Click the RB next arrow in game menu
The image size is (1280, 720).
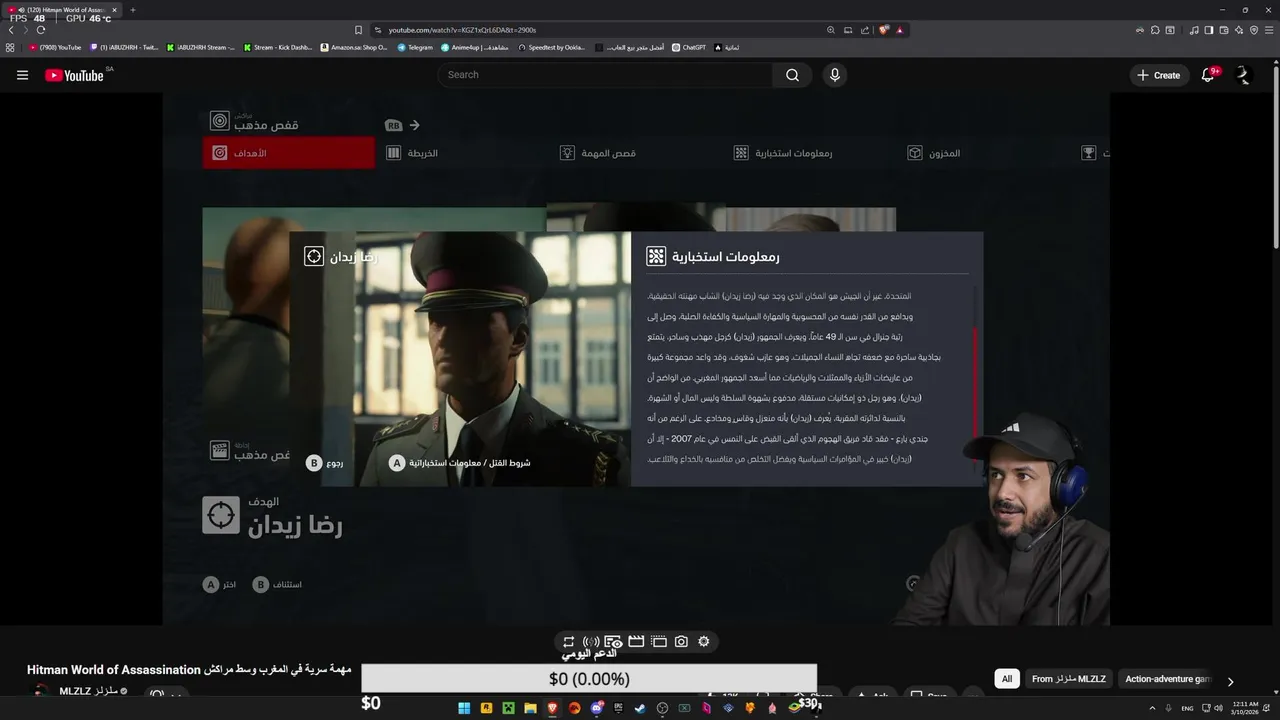coord(414,125)
